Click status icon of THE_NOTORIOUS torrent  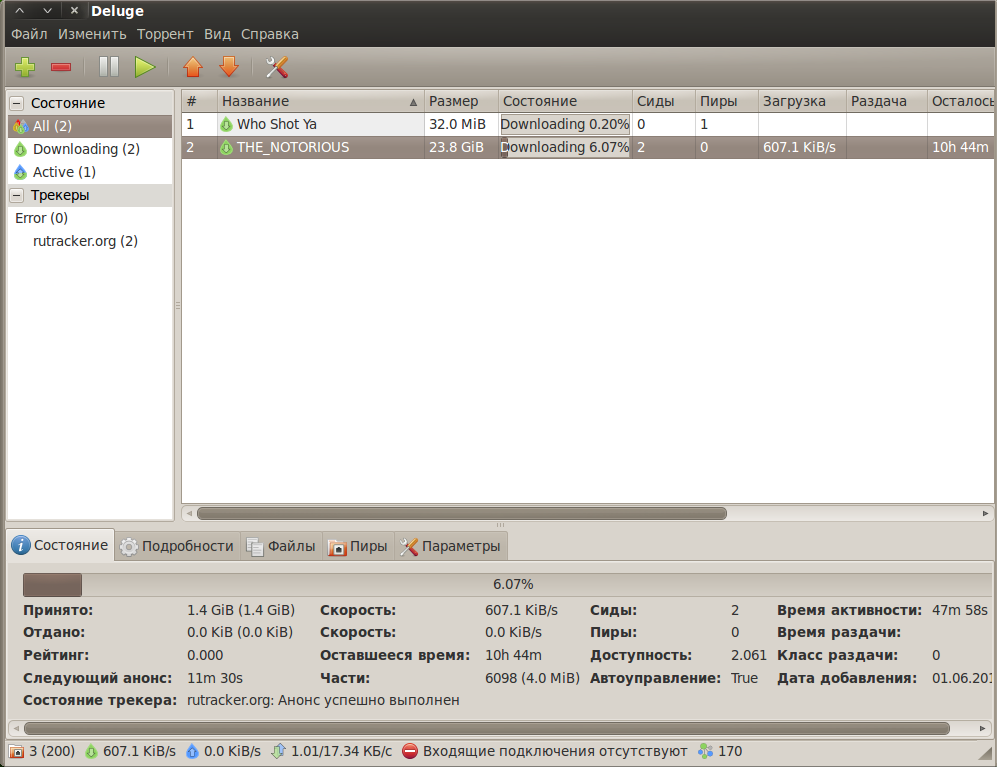(226, 148)
